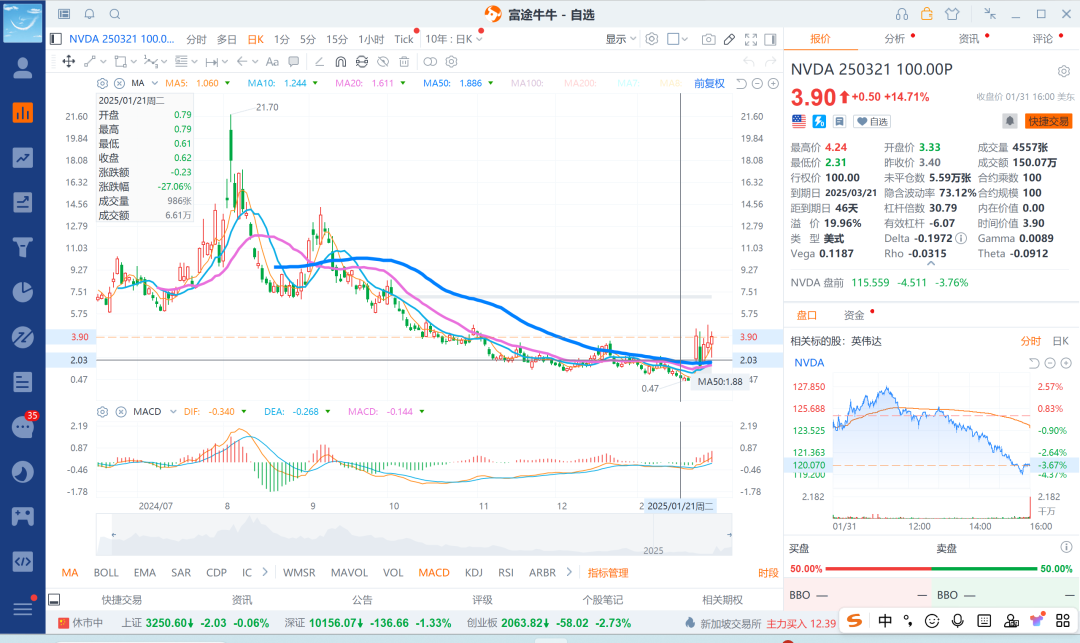Image resolution: width=1080 pixels, height=643 pixels.
Task: Switch to 资讯 tab in right panel
Action: (x=968, y=39)
